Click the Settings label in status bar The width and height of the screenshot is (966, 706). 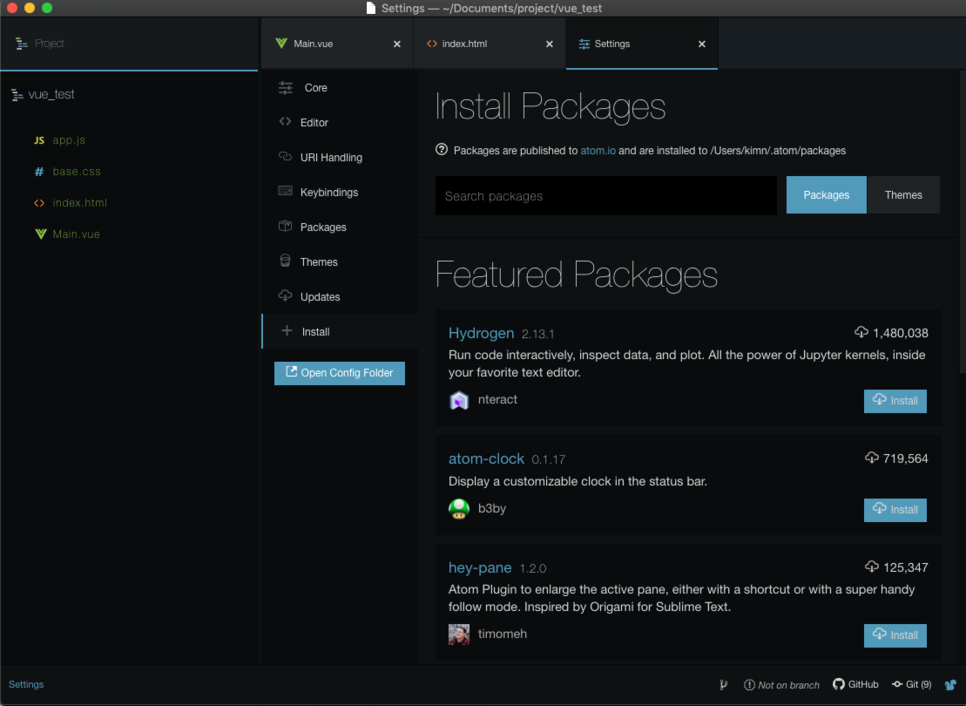(26, 684)
